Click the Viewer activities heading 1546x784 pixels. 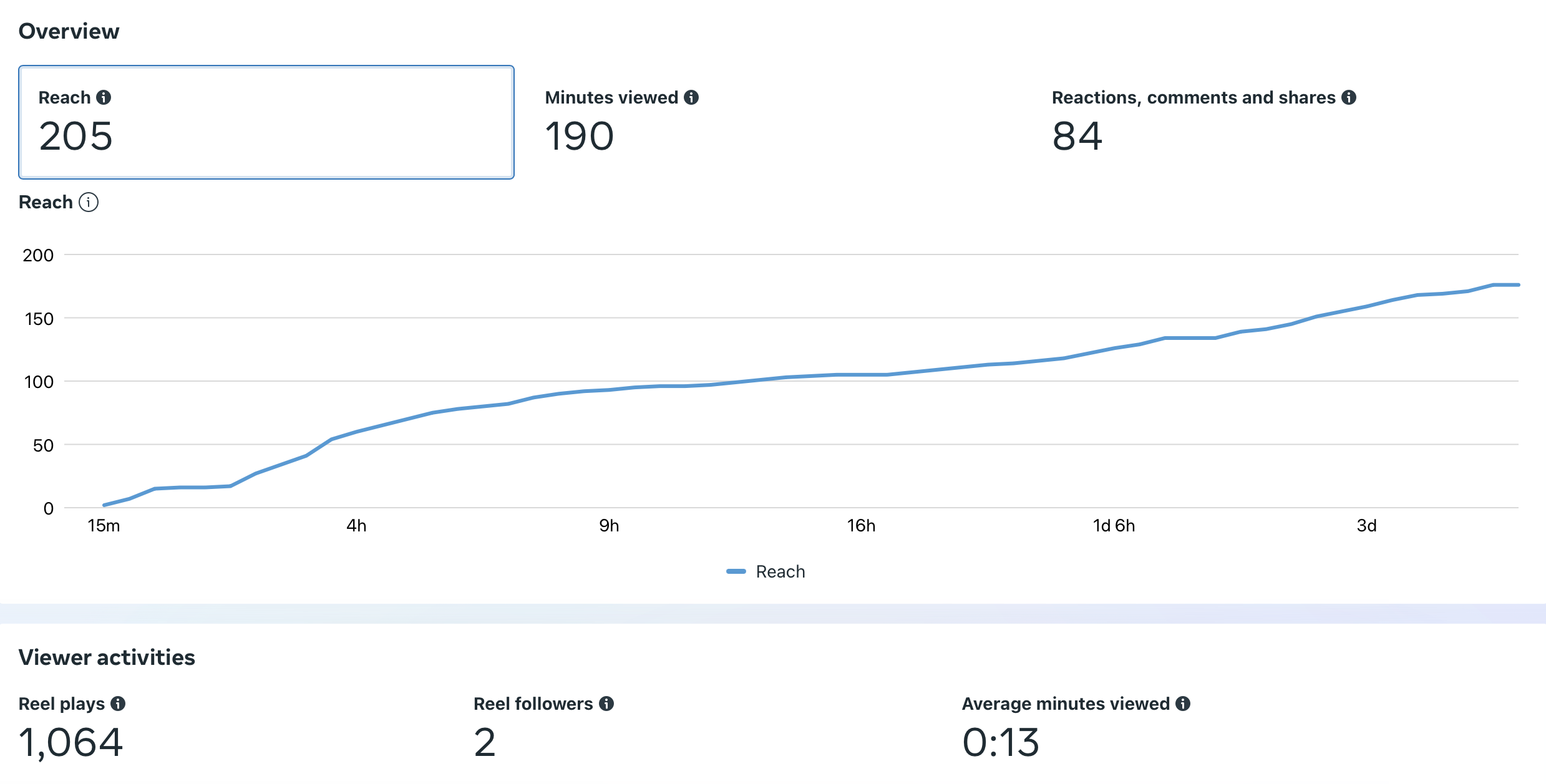pos(107,657)
